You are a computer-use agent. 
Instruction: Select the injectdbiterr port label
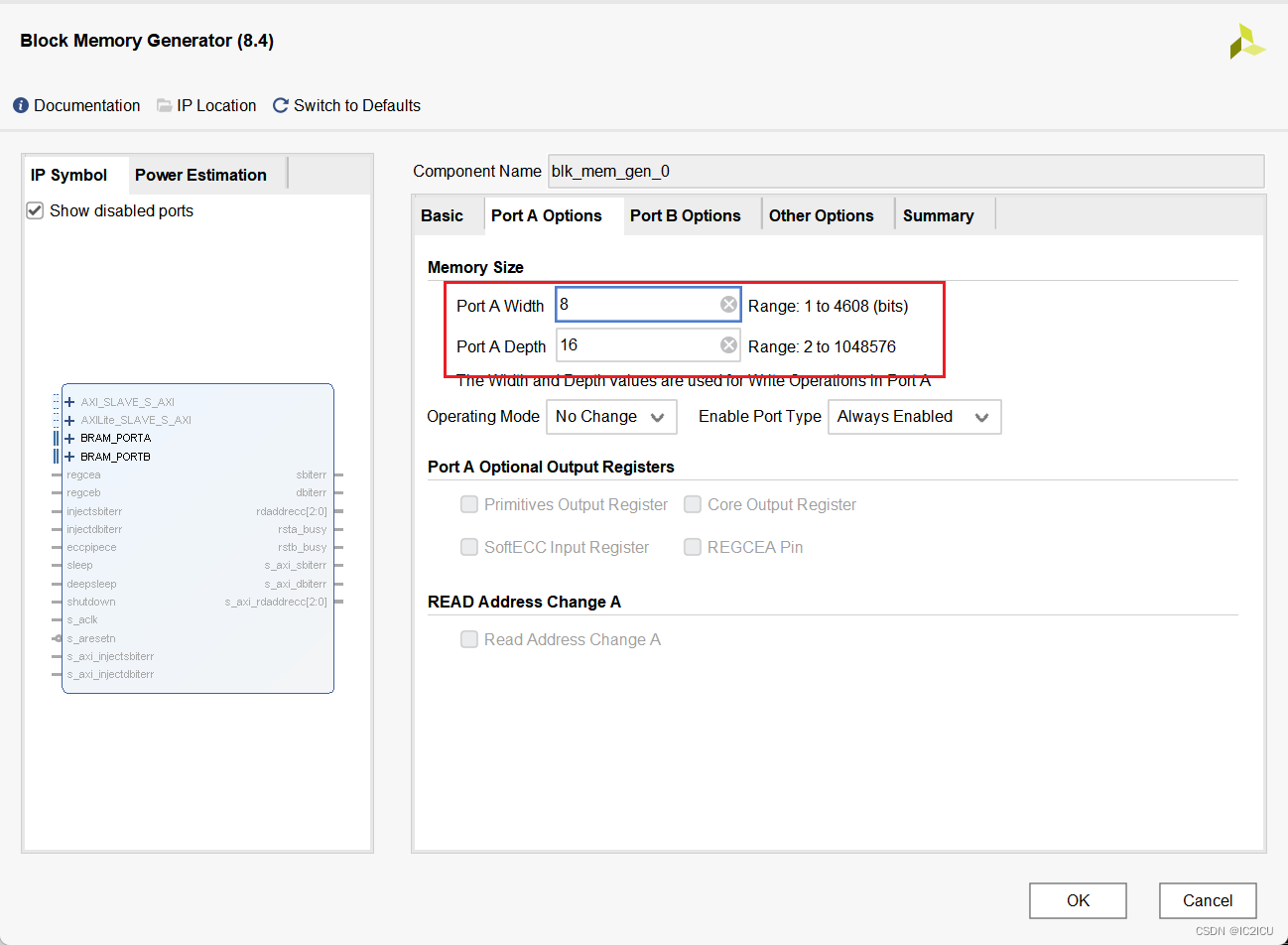click(x=94, y=529)
